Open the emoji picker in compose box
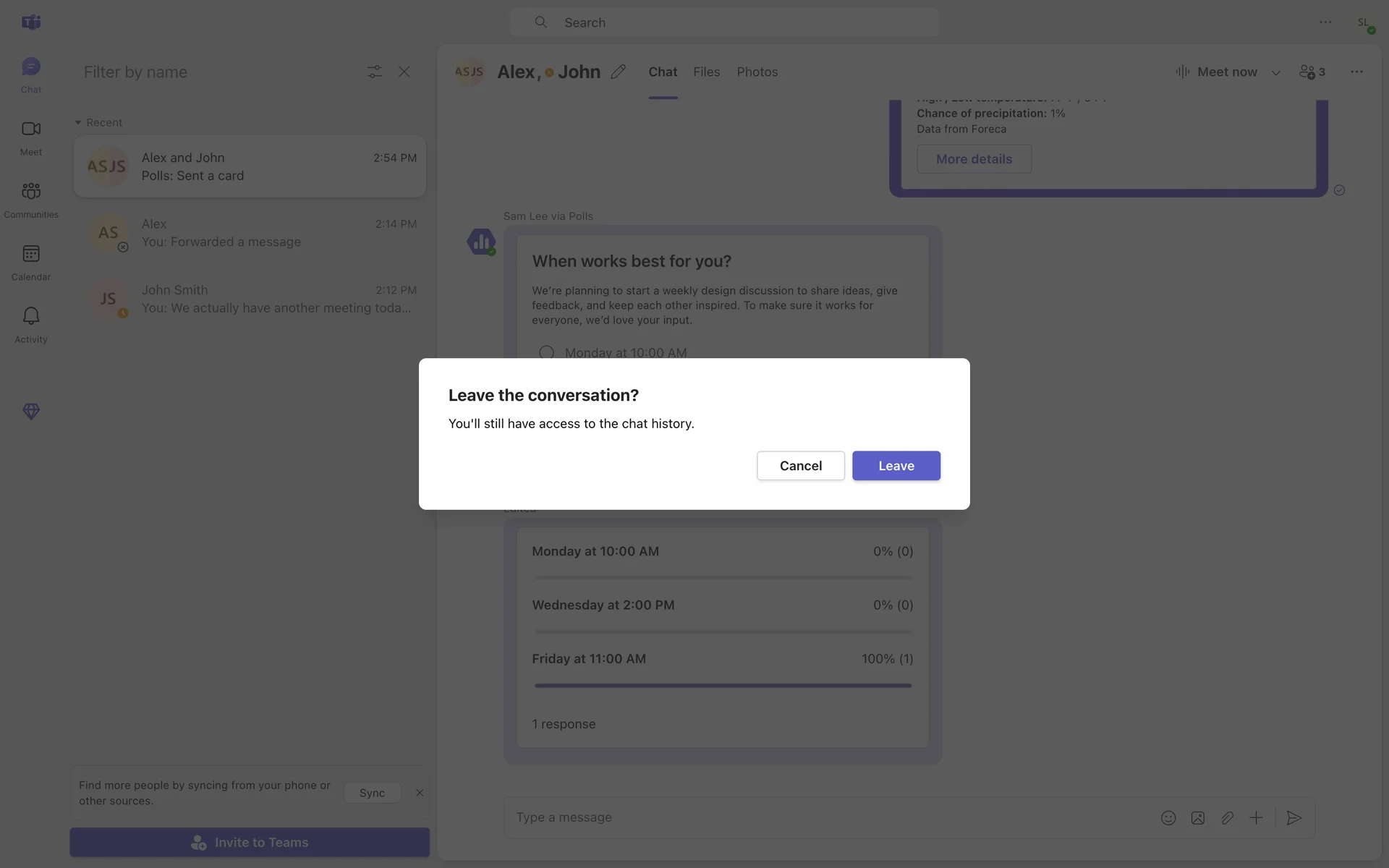The height and width of the screenshot is (868, 1389). 1168,817
